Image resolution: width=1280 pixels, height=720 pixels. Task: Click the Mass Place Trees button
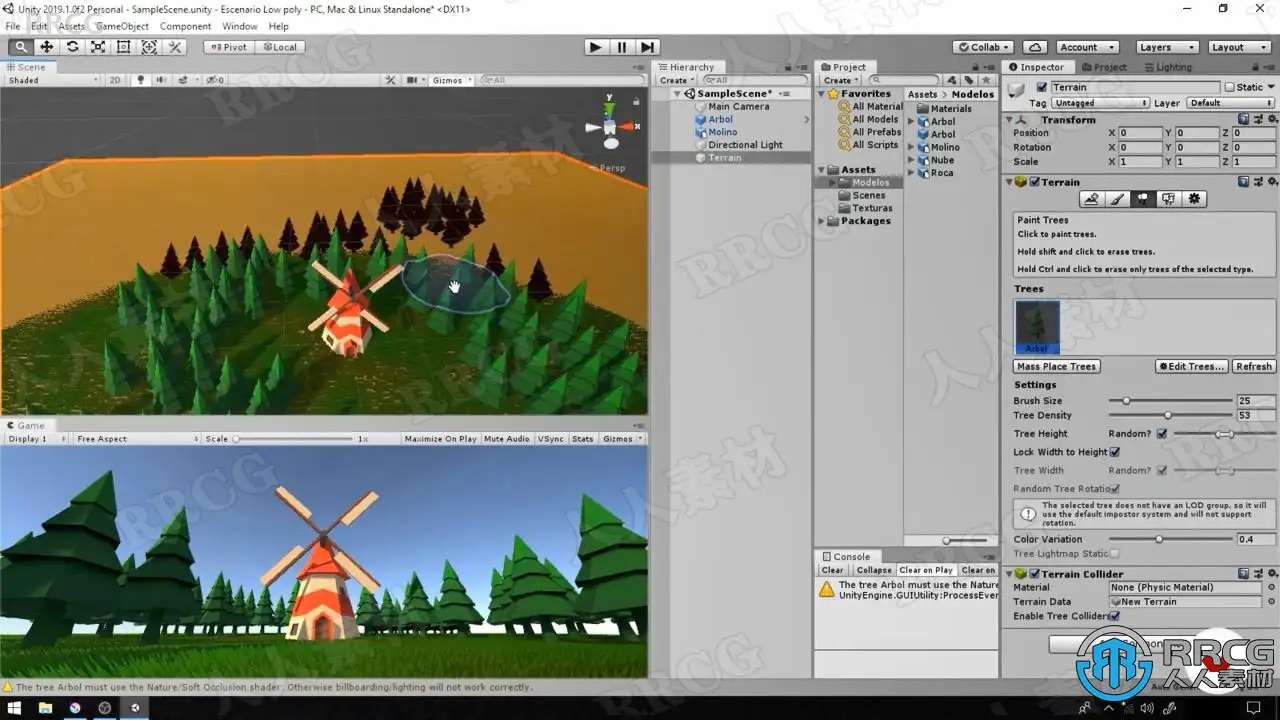tap(1057, 366)
